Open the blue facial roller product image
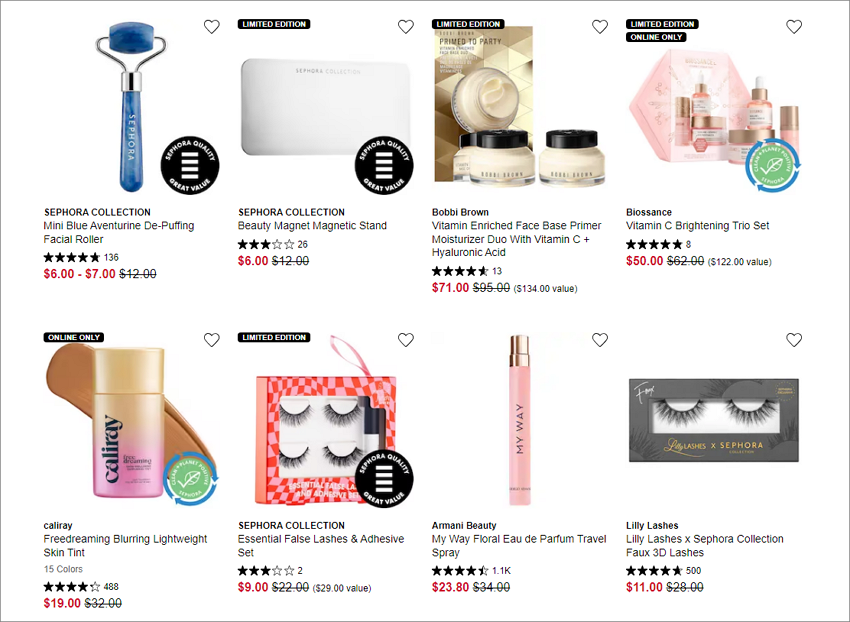 (x=131, y=107)
